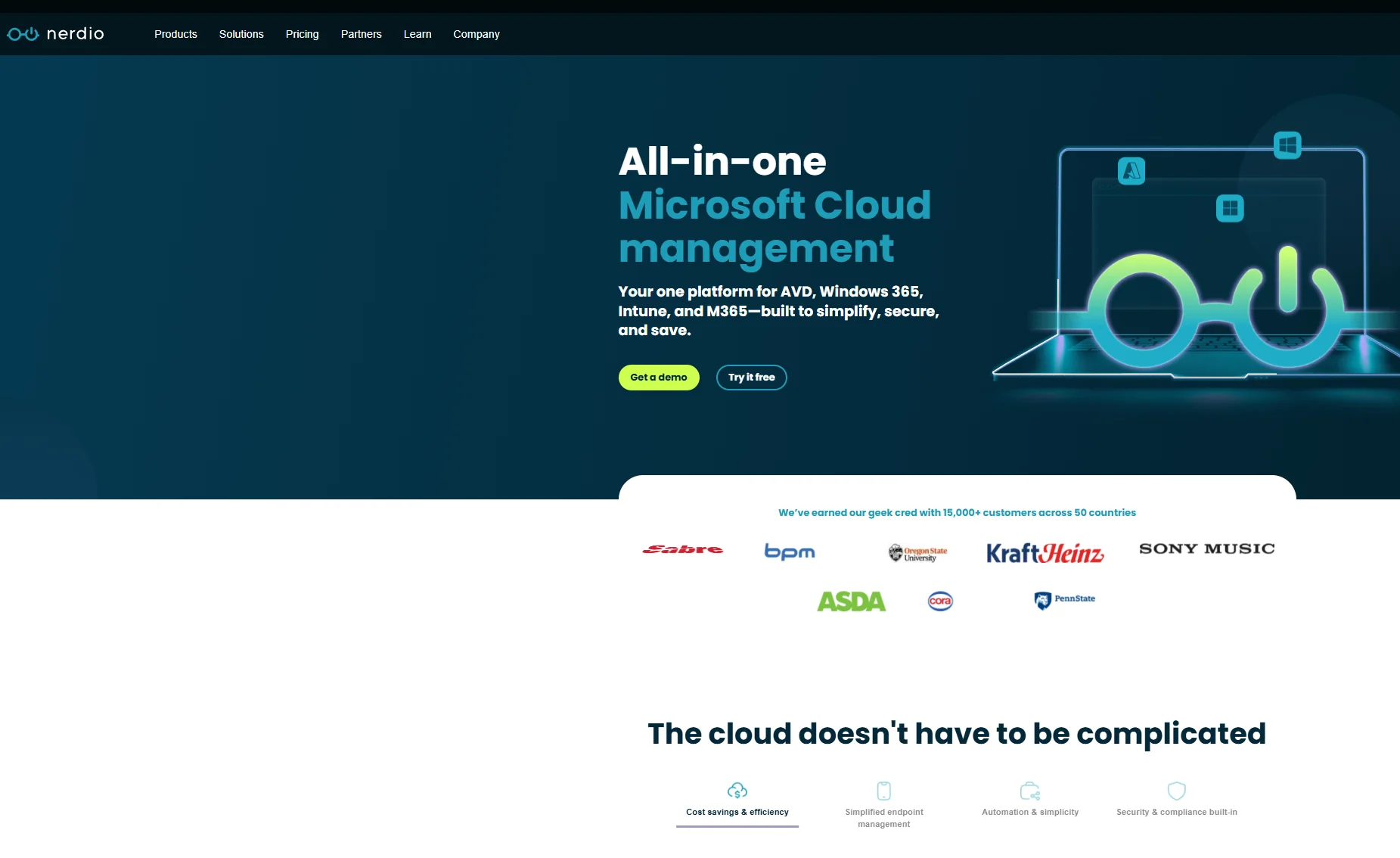The height and width of the screenshot is (858, 1400).
Task: Open the Partners dropdown menu
Action: [x=361, y=34]
